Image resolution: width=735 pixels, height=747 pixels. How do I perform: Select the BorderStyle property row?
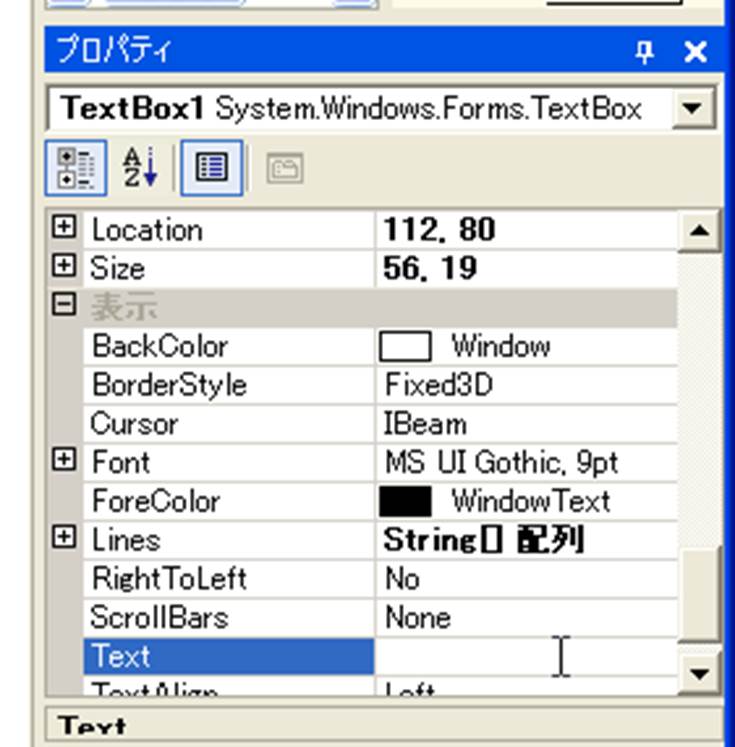168,385
